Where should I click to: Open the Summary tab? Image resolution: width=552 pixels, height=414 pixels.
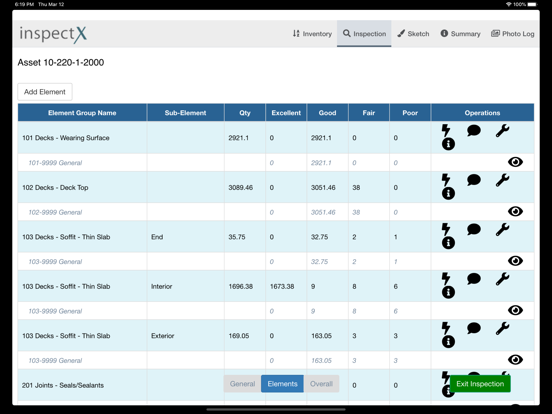click(x=460, y=34)
